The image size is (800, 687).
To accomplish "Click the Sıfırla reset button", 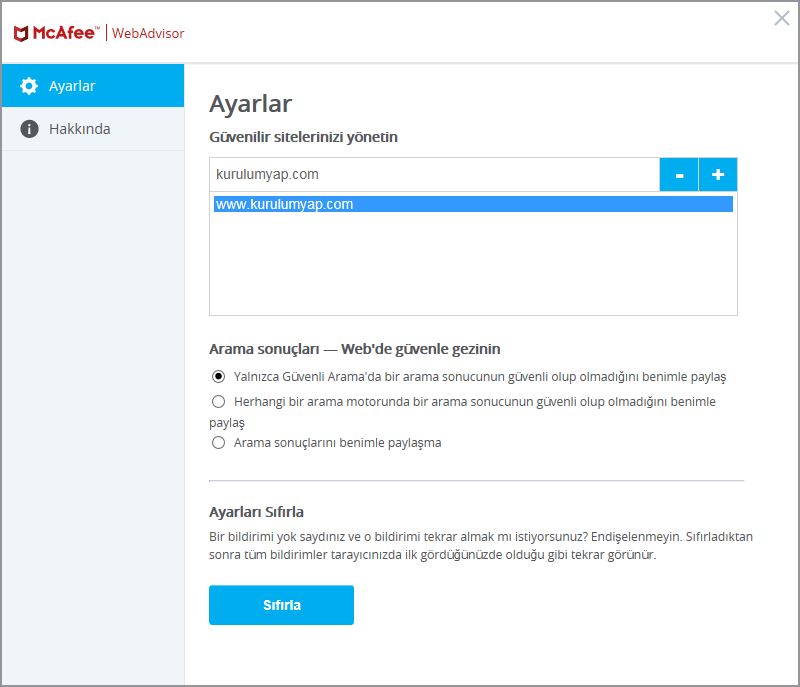I will (281, 605).
